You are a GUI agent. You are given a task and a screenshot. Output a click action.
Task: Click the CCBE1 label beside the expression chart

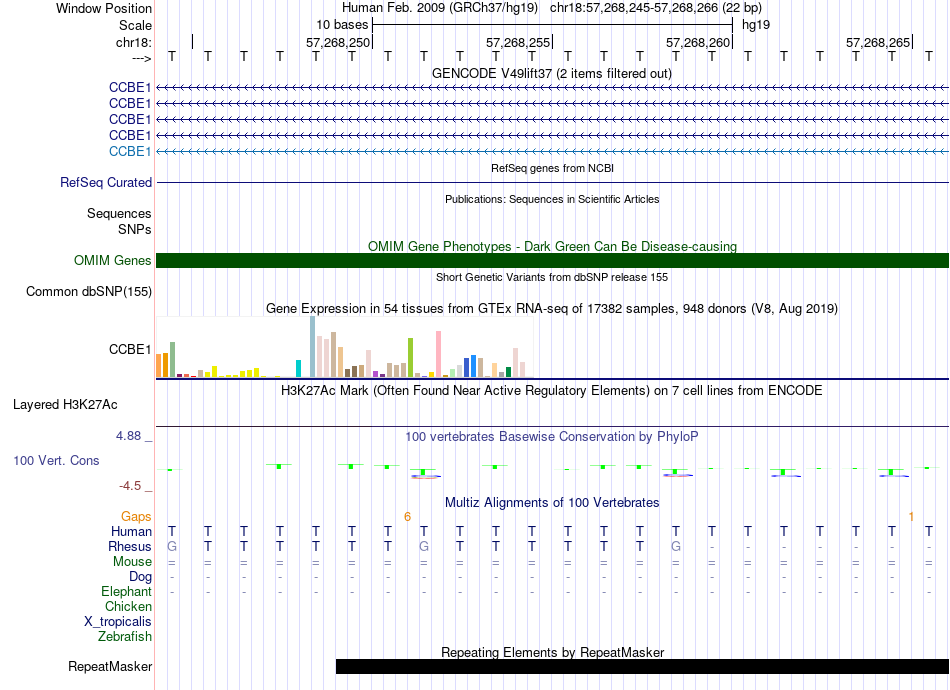[130, 350]
